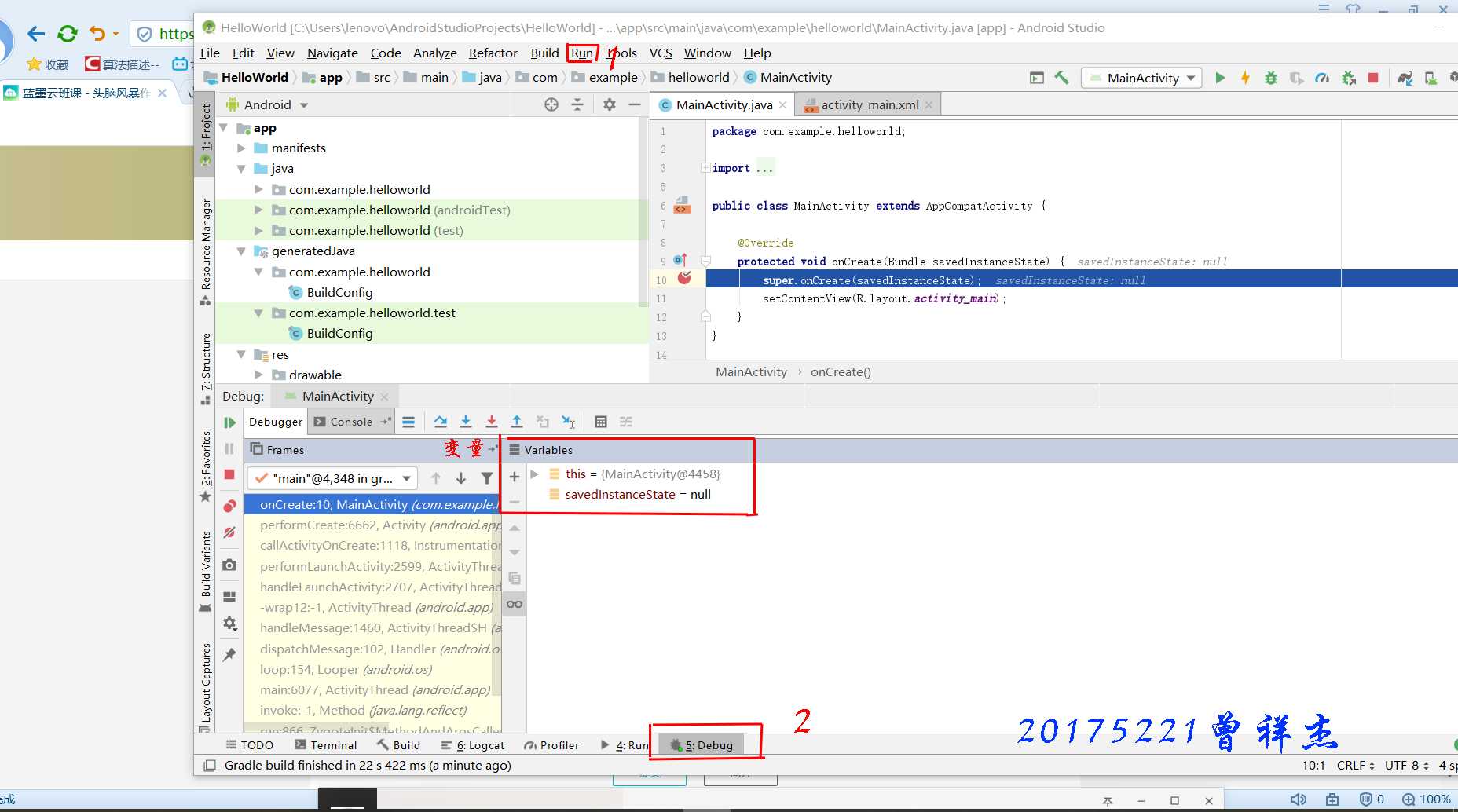Open the Terminal tool window

pyautogui.click(x=325, y=745)
